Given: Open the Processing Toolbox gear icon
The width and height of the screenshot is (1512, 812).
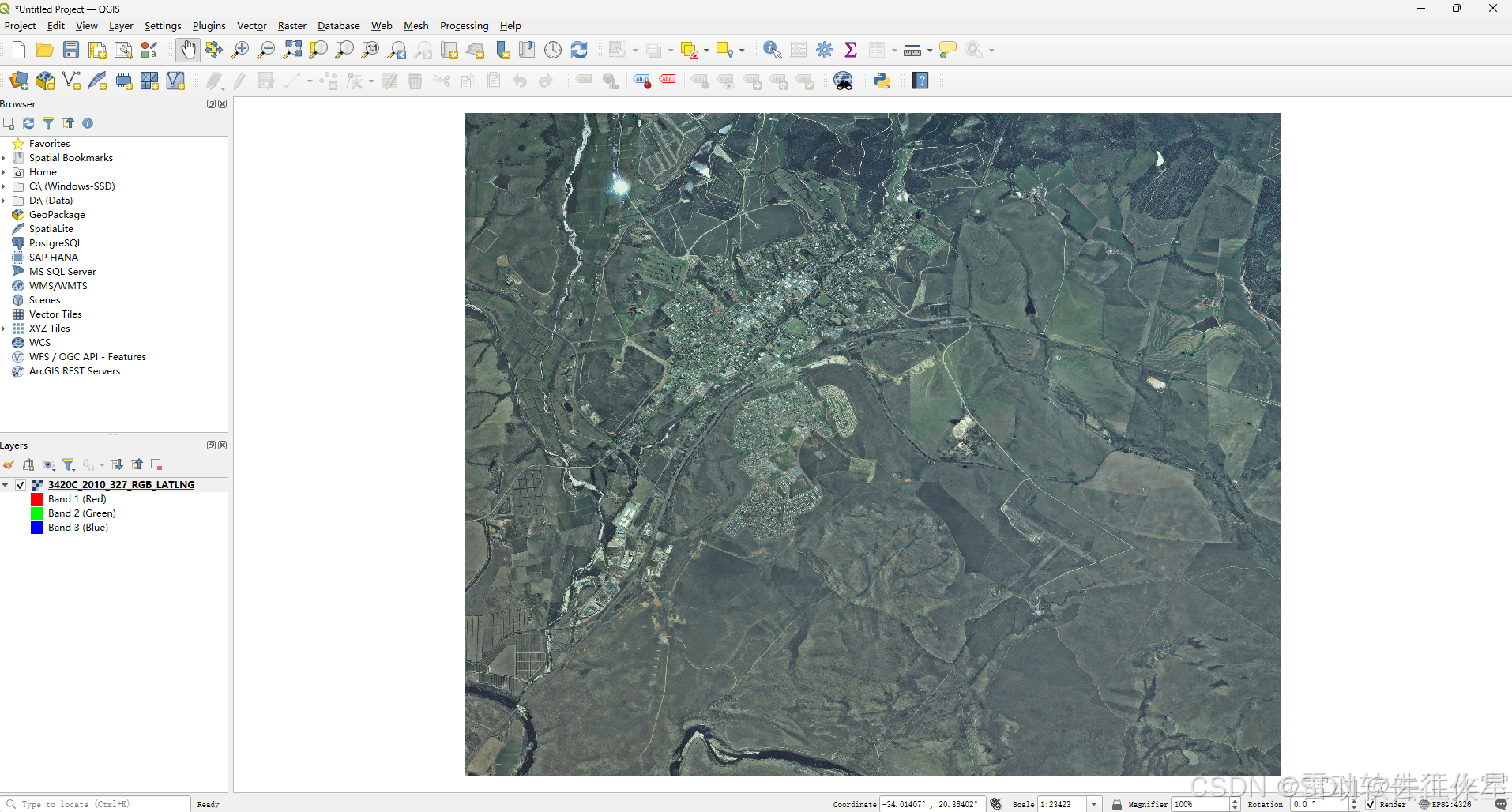Looking at the screenshot, I should 825,51.
